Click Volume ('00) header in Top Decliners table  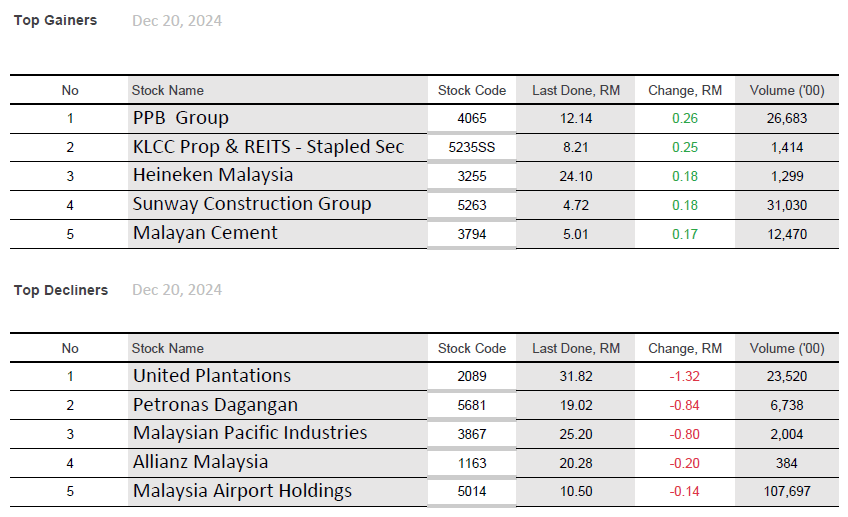(787, 348)
